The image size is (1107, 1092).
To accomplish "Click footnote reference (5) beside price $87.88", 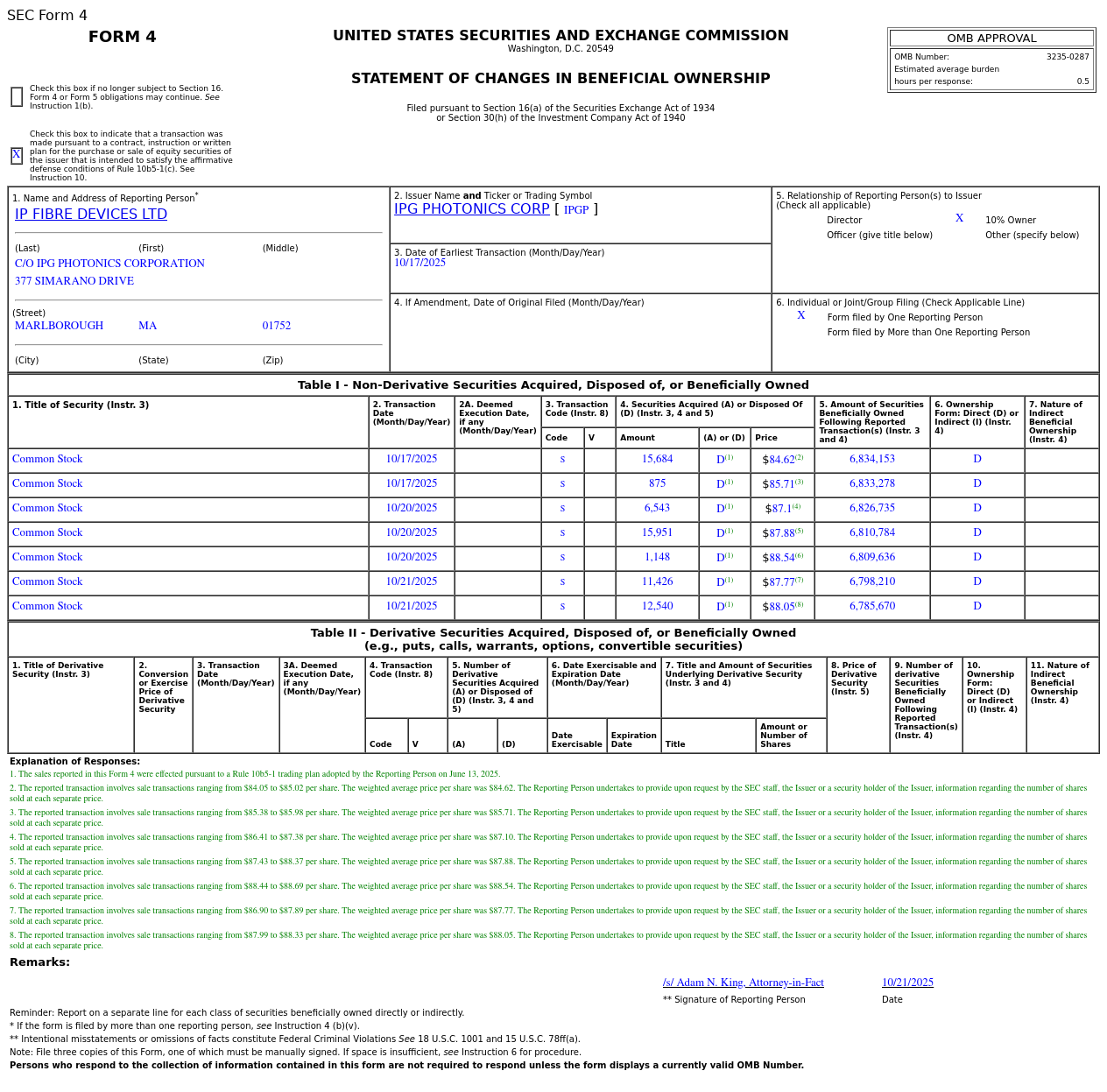I will tap(799, 531).
